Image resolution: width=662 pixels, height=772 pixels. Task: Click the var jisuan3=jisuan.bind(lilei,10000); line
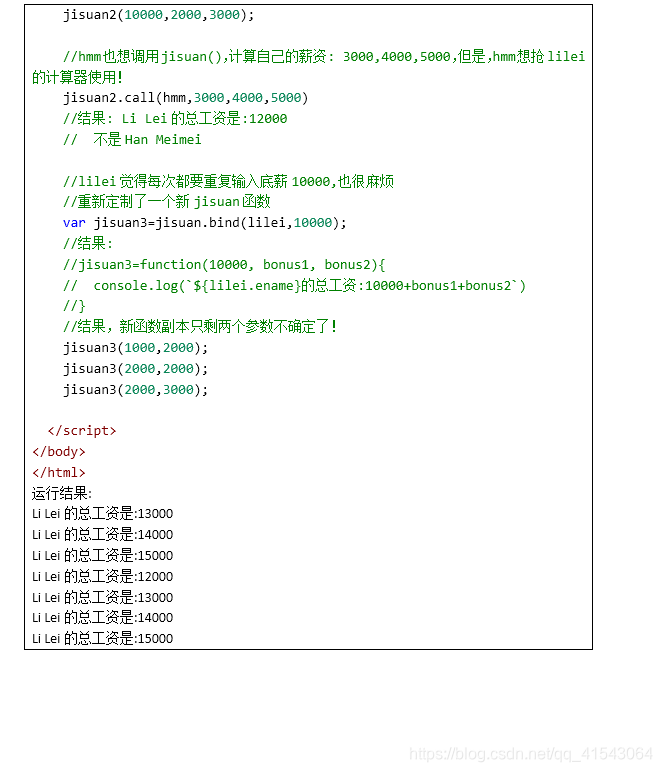[x=205, y=223]
